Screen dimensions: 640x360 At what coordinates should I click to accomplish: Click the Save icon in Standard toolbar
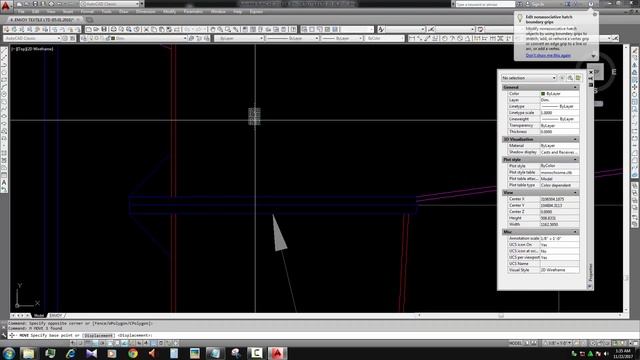(x=104, y=29)
